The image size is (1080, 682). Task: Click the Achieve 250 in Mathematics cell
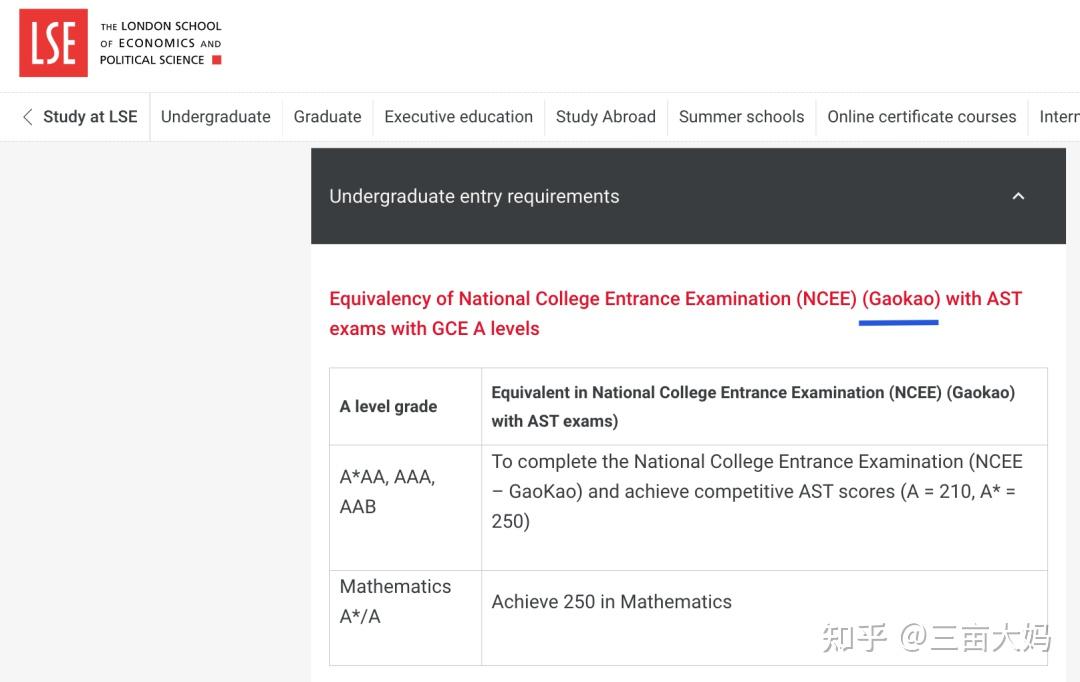click(612, 601)
